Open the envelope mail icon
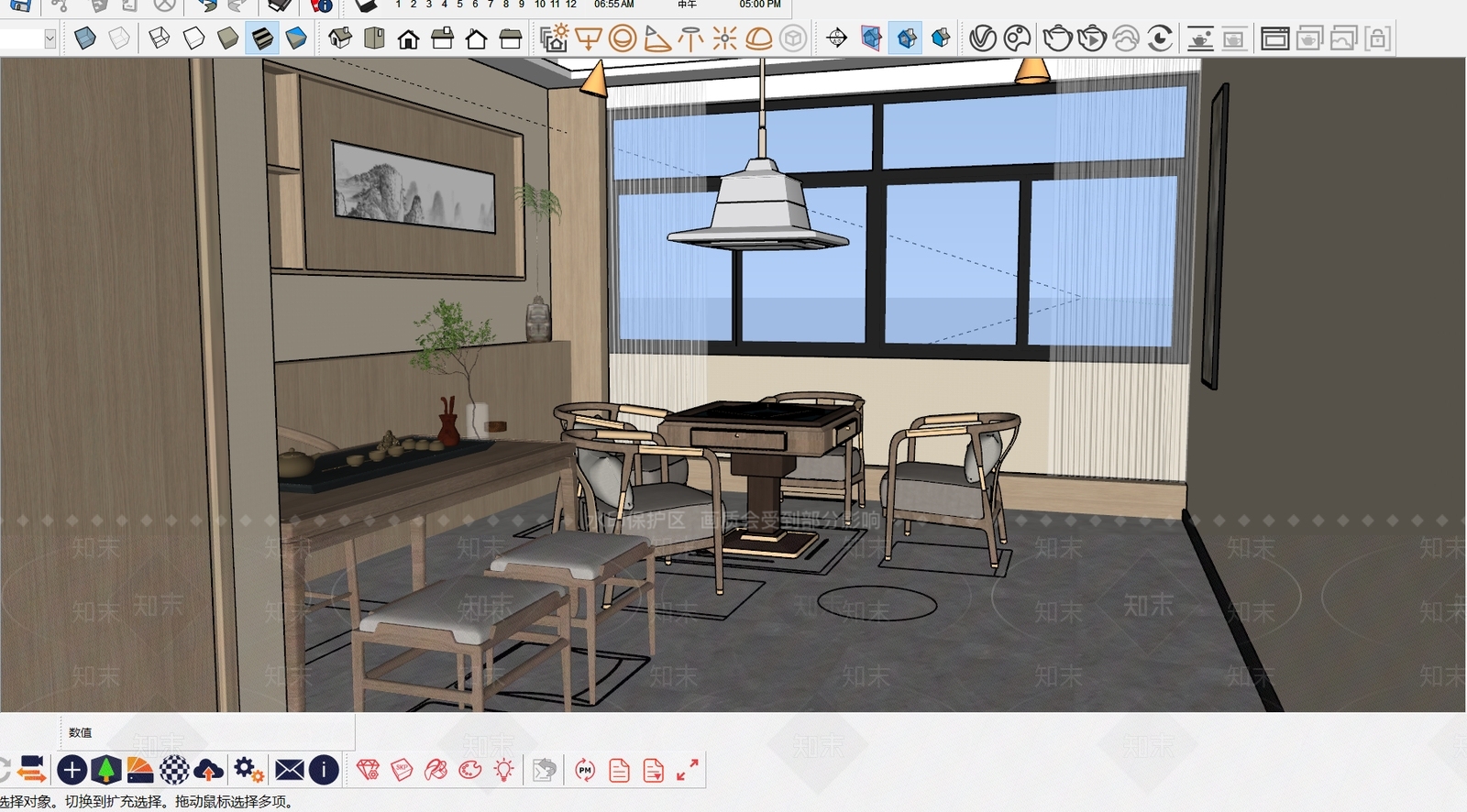 289,770
